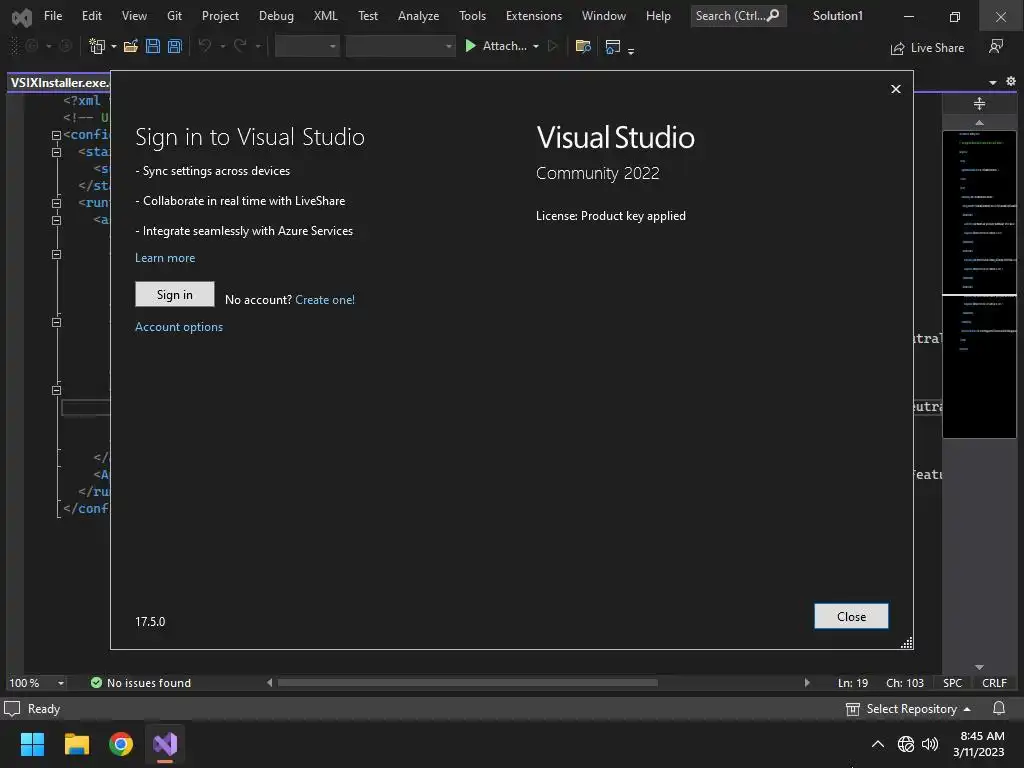This screenshot has height=768, width=1024.
Task: Click the Navigate Forward toolbar icon
Action: coord(65,46)
